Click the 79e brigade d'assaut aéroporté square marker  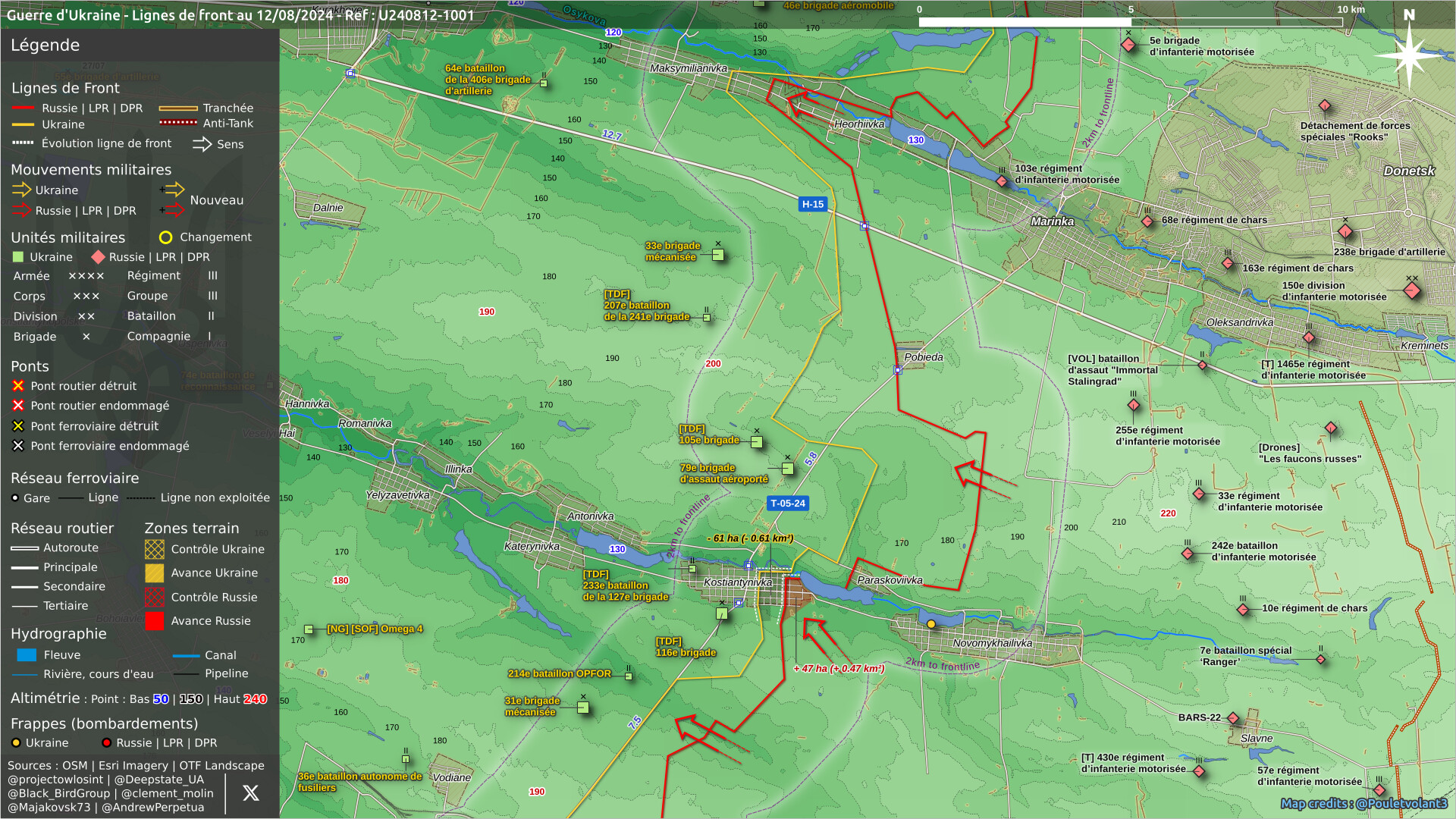click(x=787, y=469)
